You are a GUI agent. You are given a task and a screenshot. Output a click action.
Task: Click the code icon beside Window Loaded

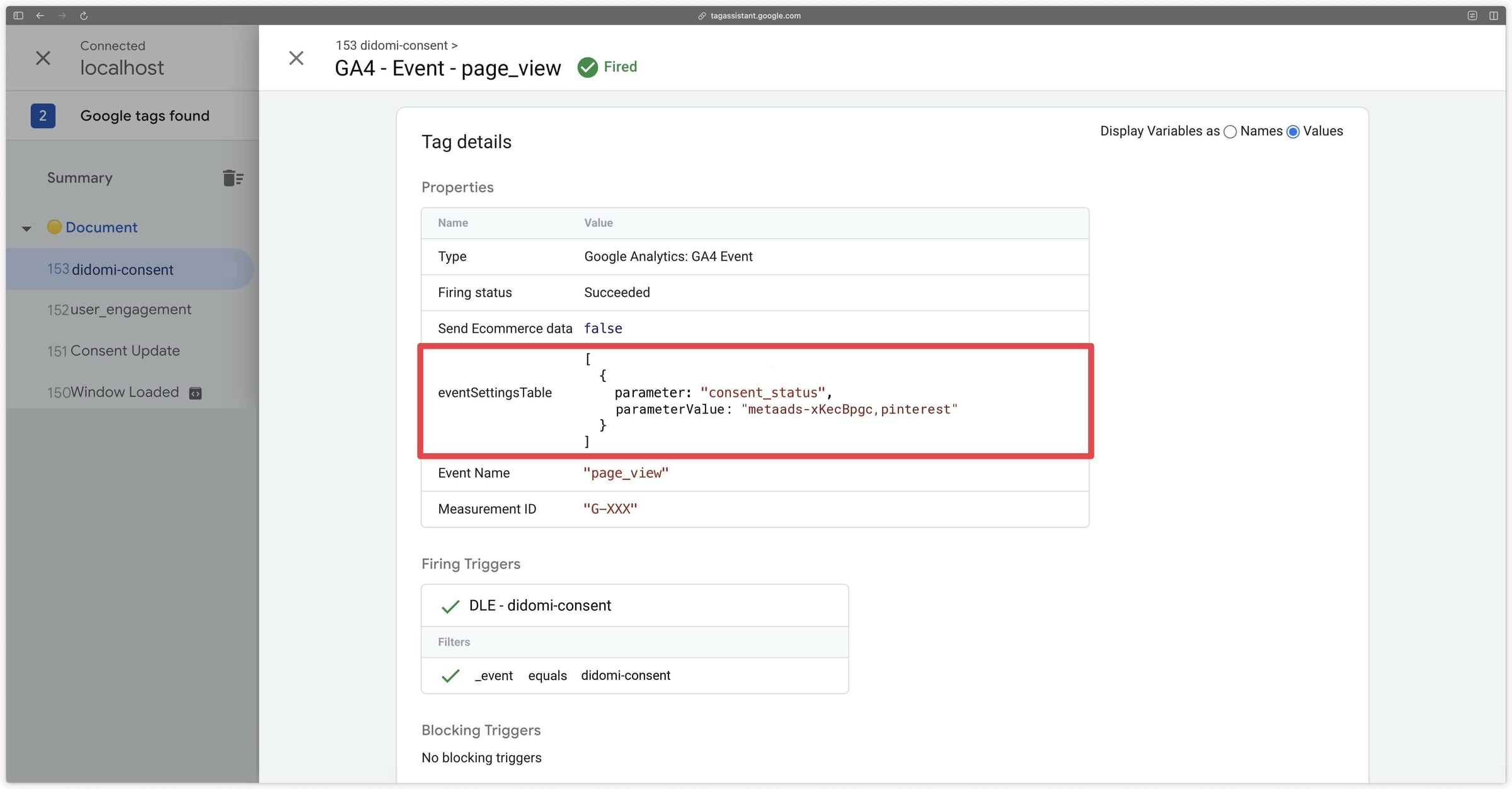195,393
